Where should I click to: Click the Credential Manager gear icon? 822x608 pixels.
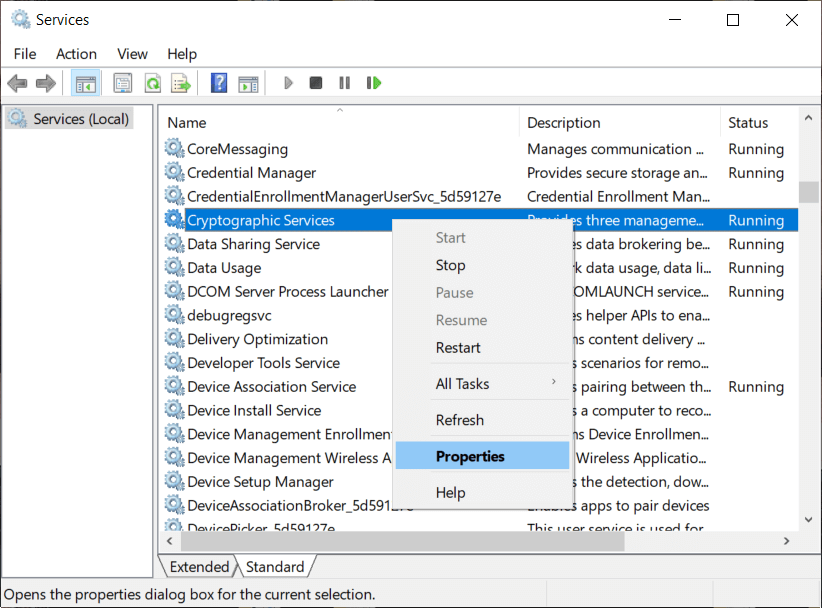click(175, 172)
